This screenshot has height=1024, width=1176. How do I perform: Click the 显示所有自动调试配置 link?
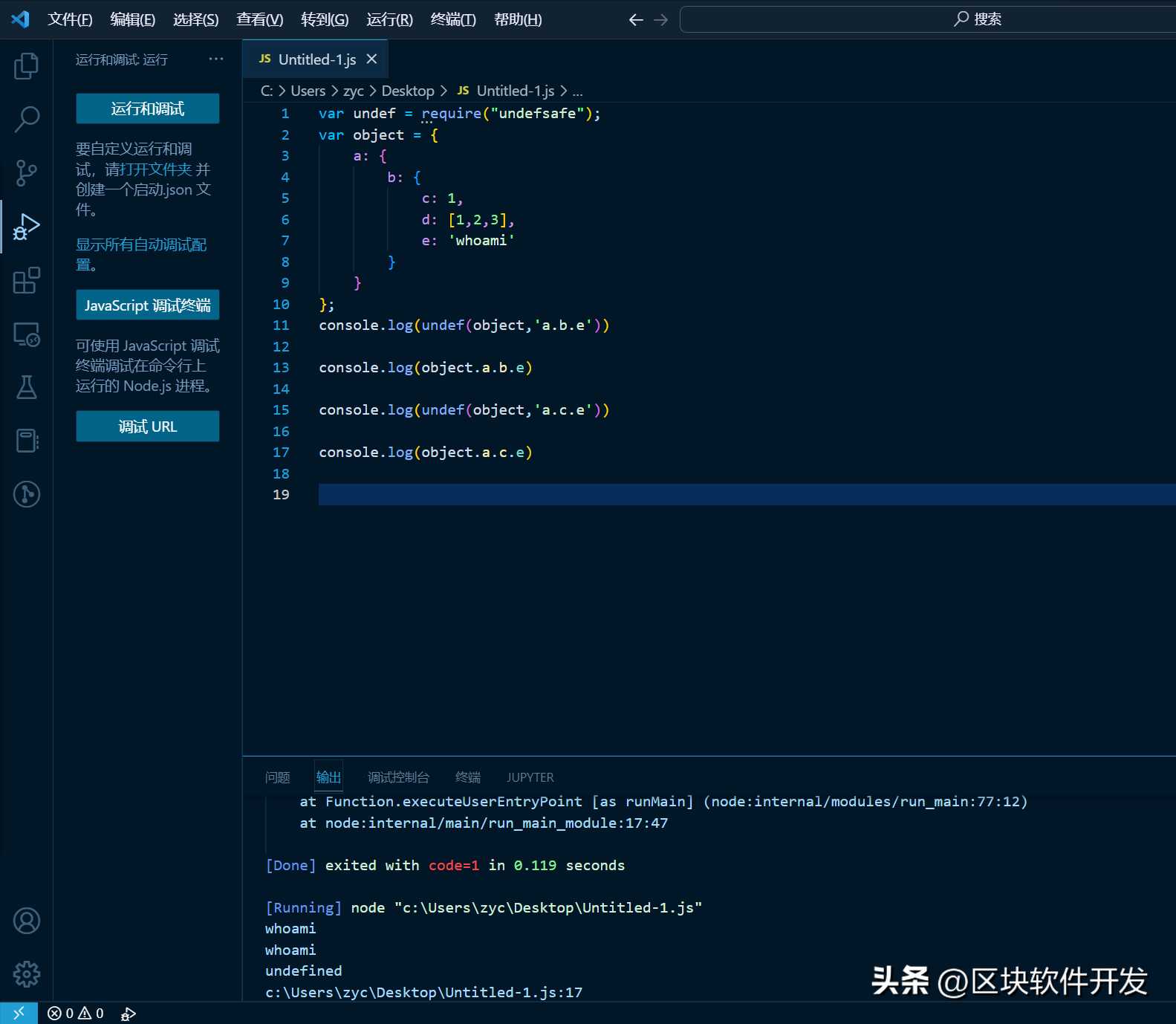tap(141, 255)
